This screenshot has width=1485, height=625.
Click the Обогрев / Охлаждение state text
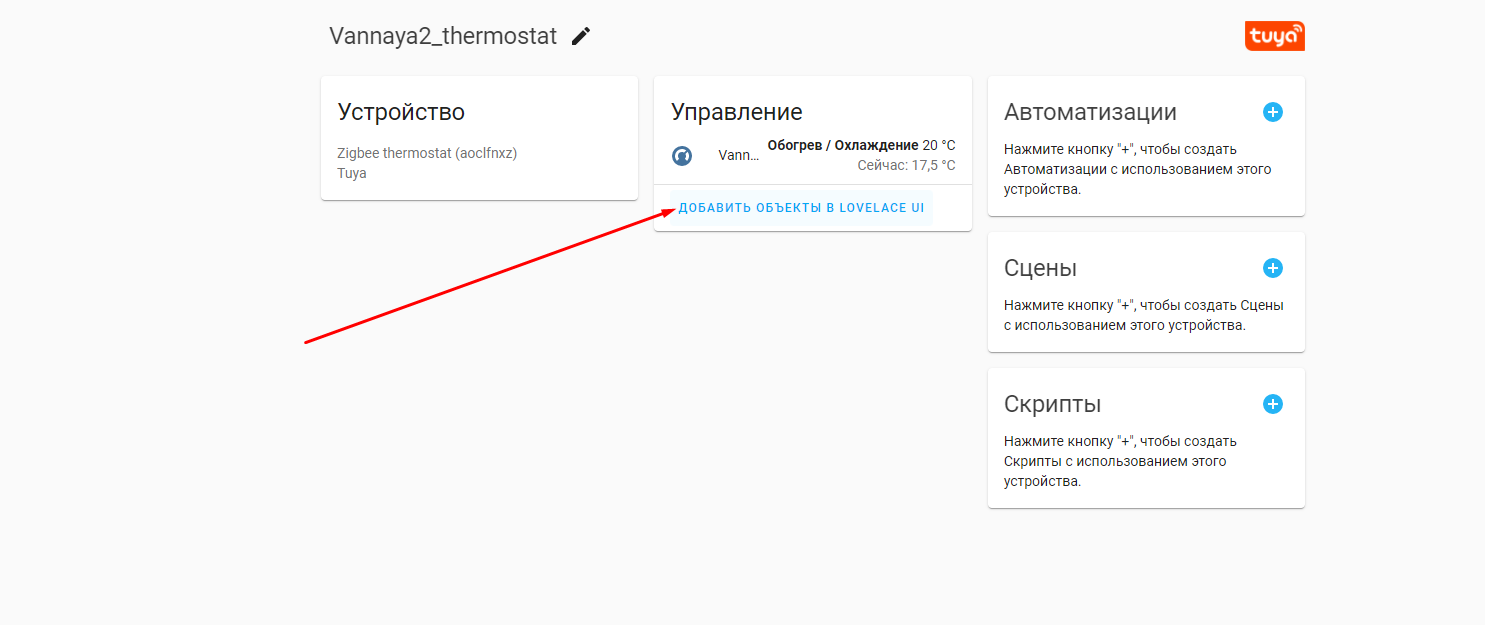(842, 145)
